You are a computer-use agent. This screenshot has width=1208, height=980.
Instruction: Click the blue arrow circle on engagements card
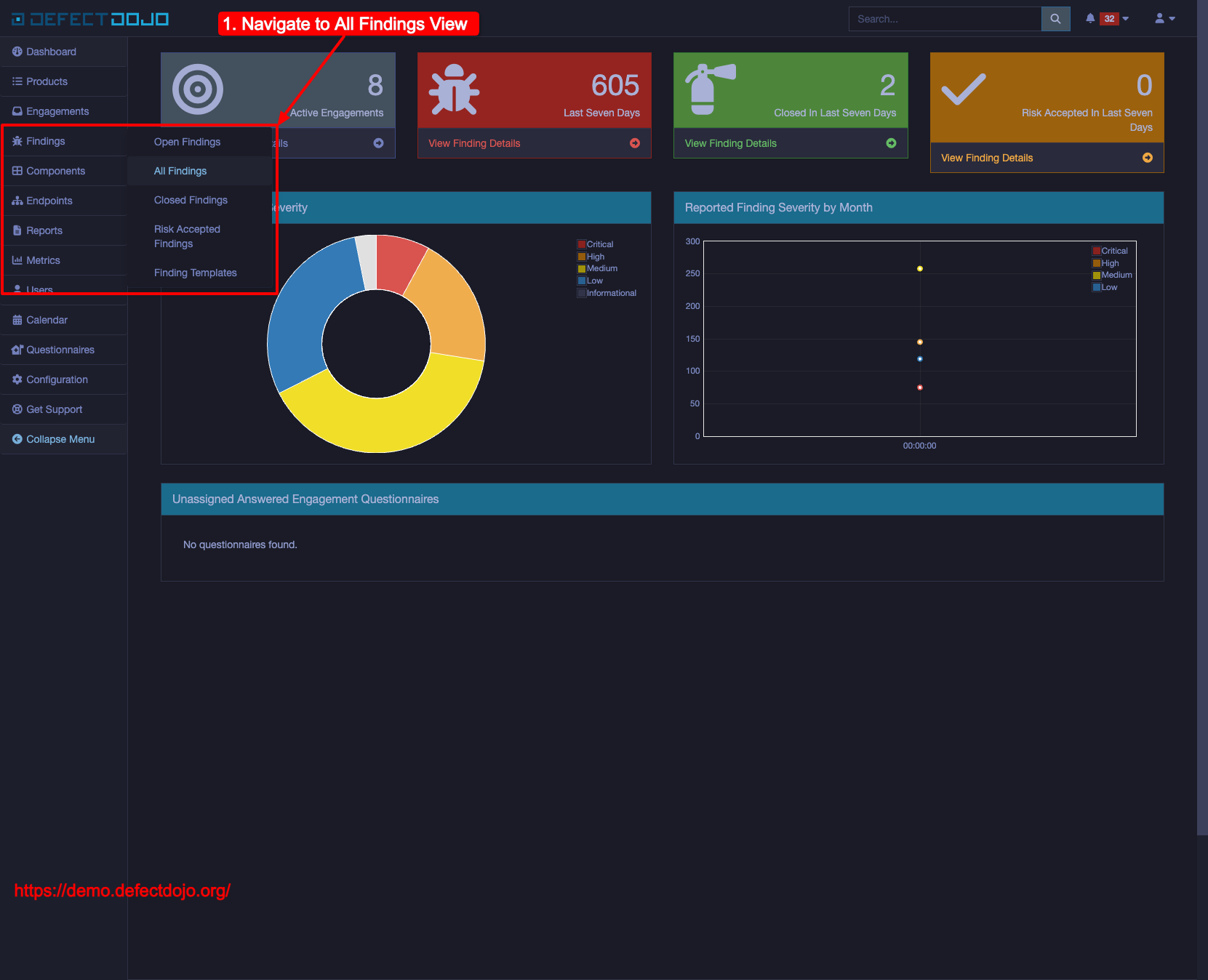point(378,143)
